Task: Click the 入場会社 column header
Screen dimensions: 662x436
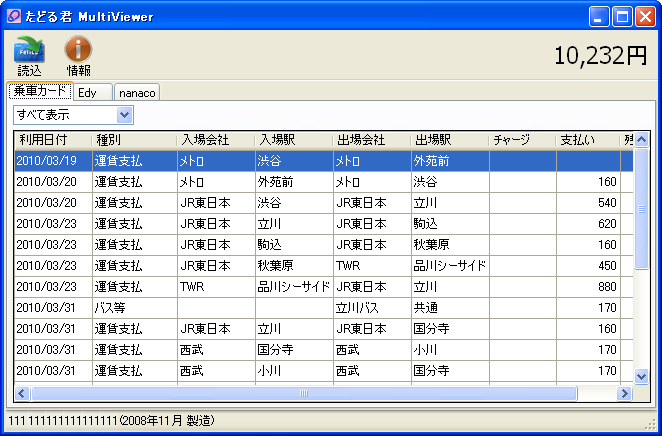Action: 216,140
